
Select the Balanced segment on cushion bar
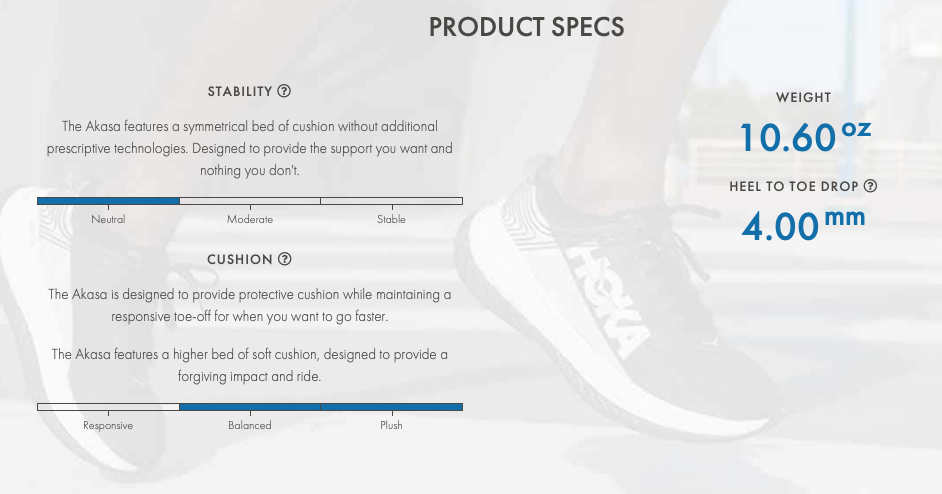point(250,407)
